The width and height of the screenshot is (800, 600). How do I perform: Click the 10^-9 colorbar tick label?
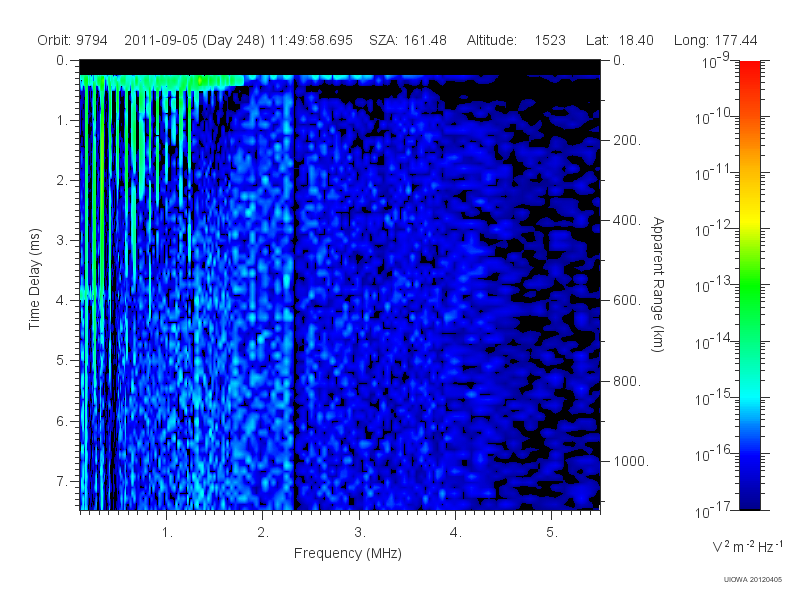click(x=718, y=61)
